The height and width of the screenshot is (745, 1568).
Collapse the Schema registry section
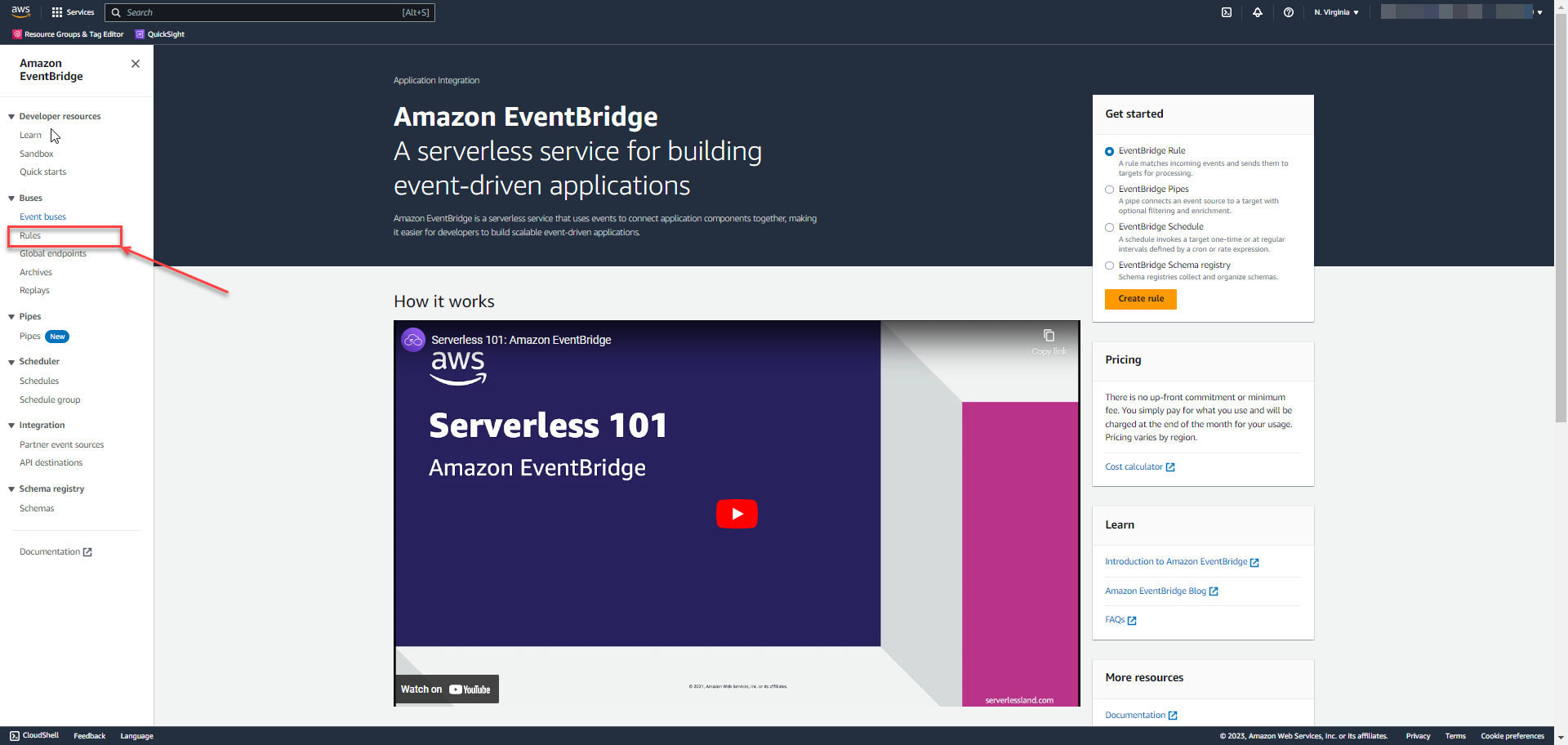(x=11, y=489)
